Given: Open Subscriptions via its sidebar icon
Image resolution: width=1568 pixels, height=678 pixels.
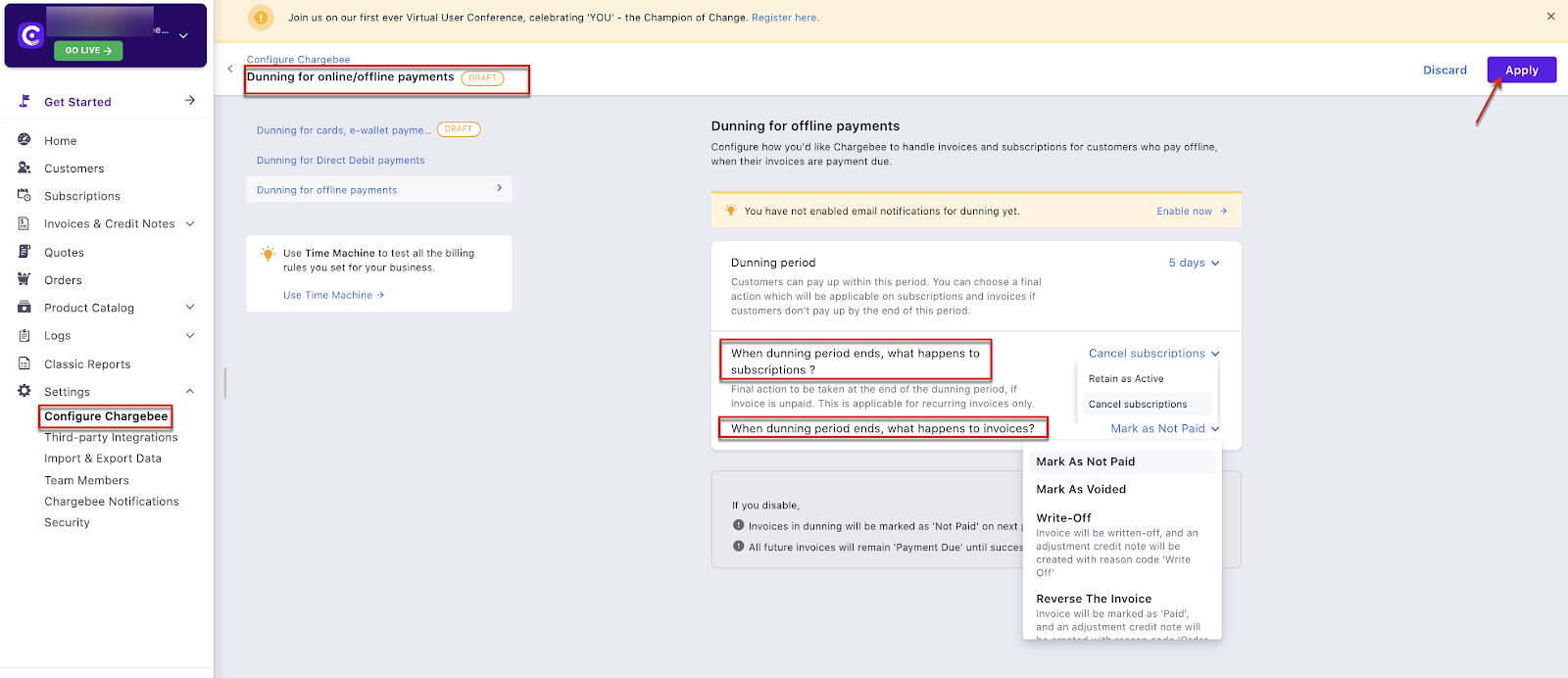Looking at the screenshot, I should (x=24, y=196).
